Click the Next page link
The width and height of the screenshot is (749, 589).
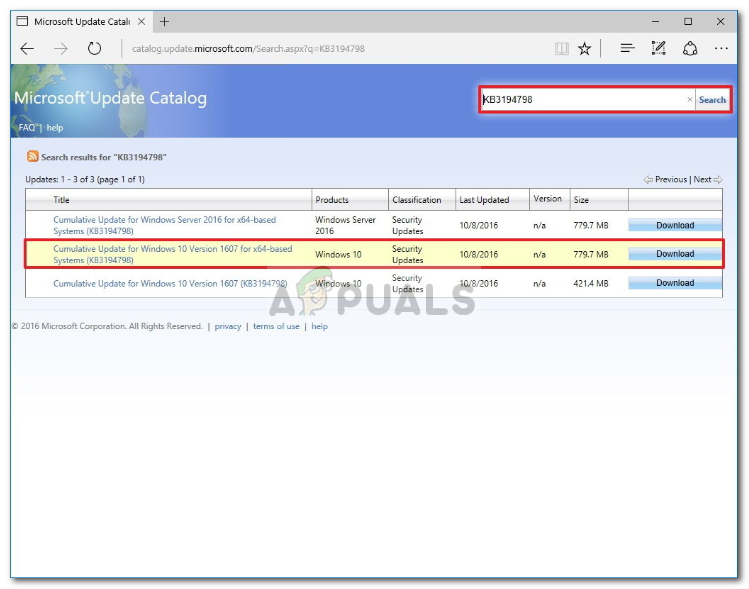click(707, 180)
